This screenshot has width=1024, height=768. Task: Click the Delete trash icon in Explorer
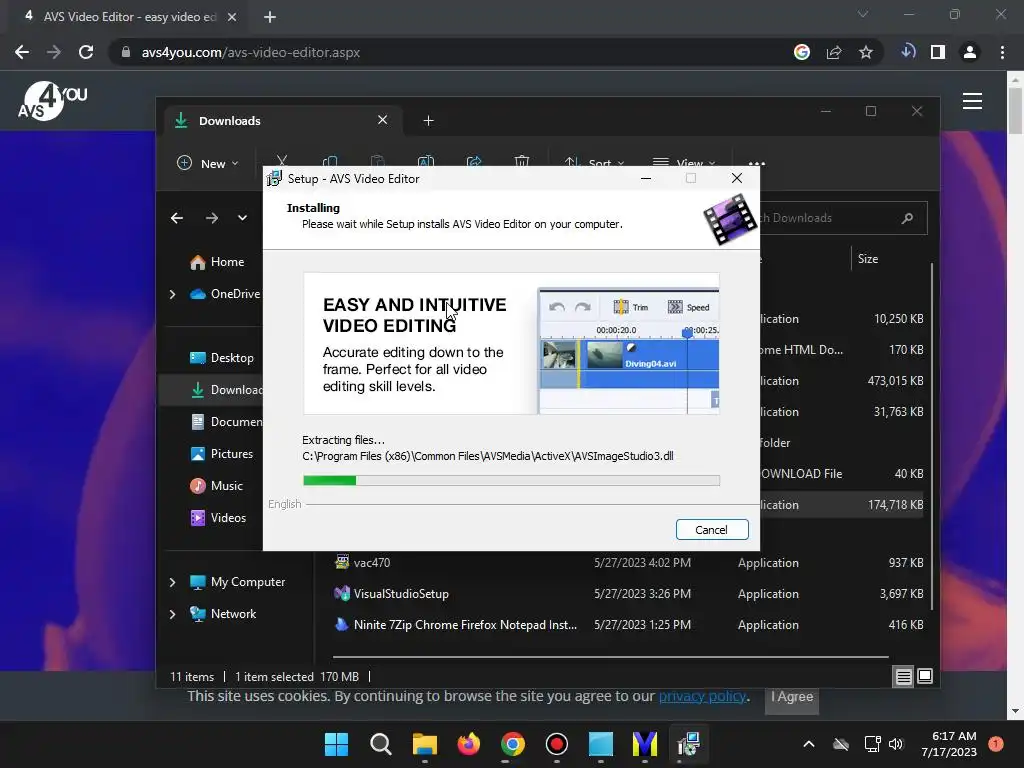(522, 162)
